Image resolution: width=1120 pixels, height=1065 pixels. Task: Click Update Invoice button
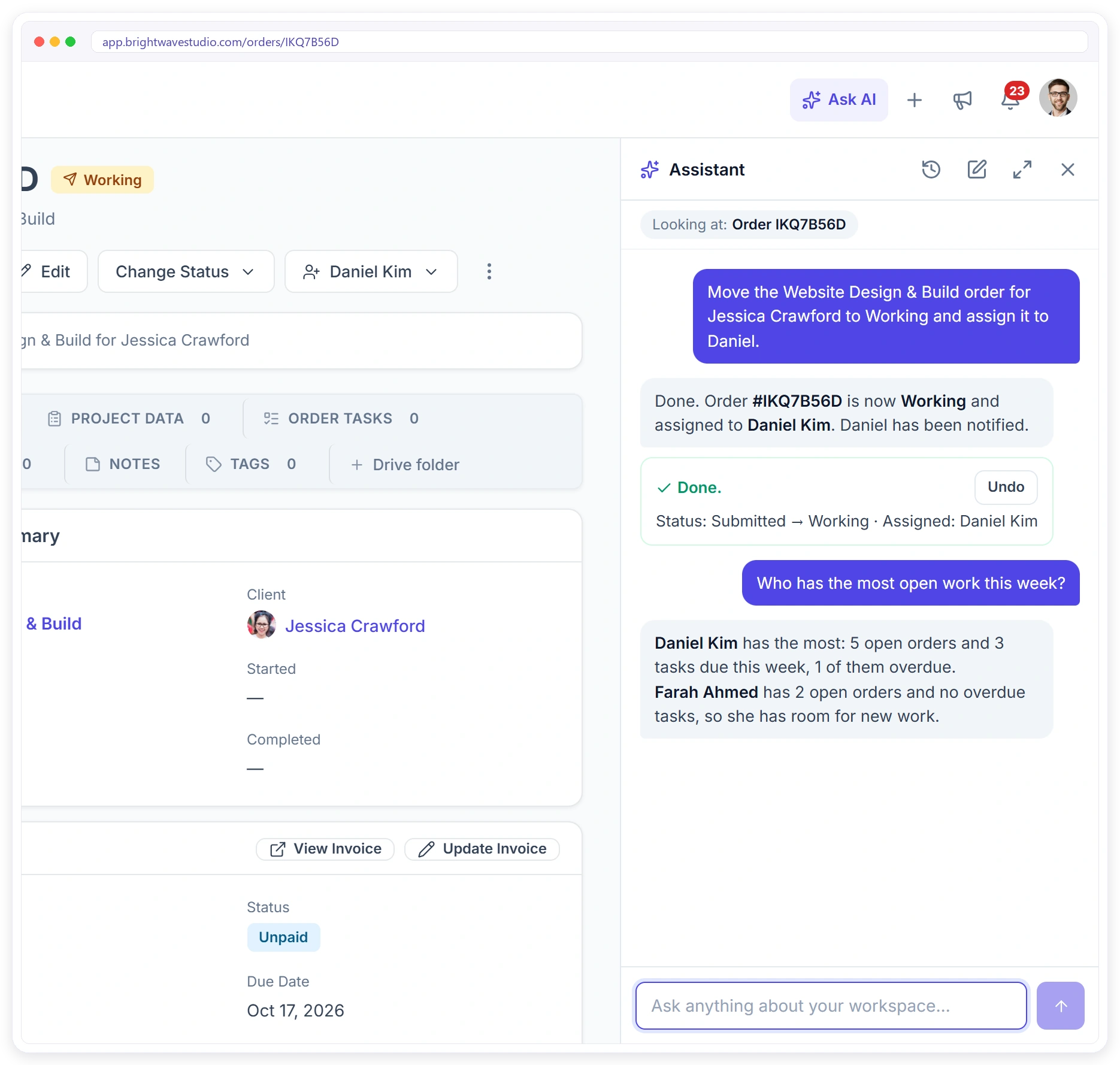tap(482, 849)
